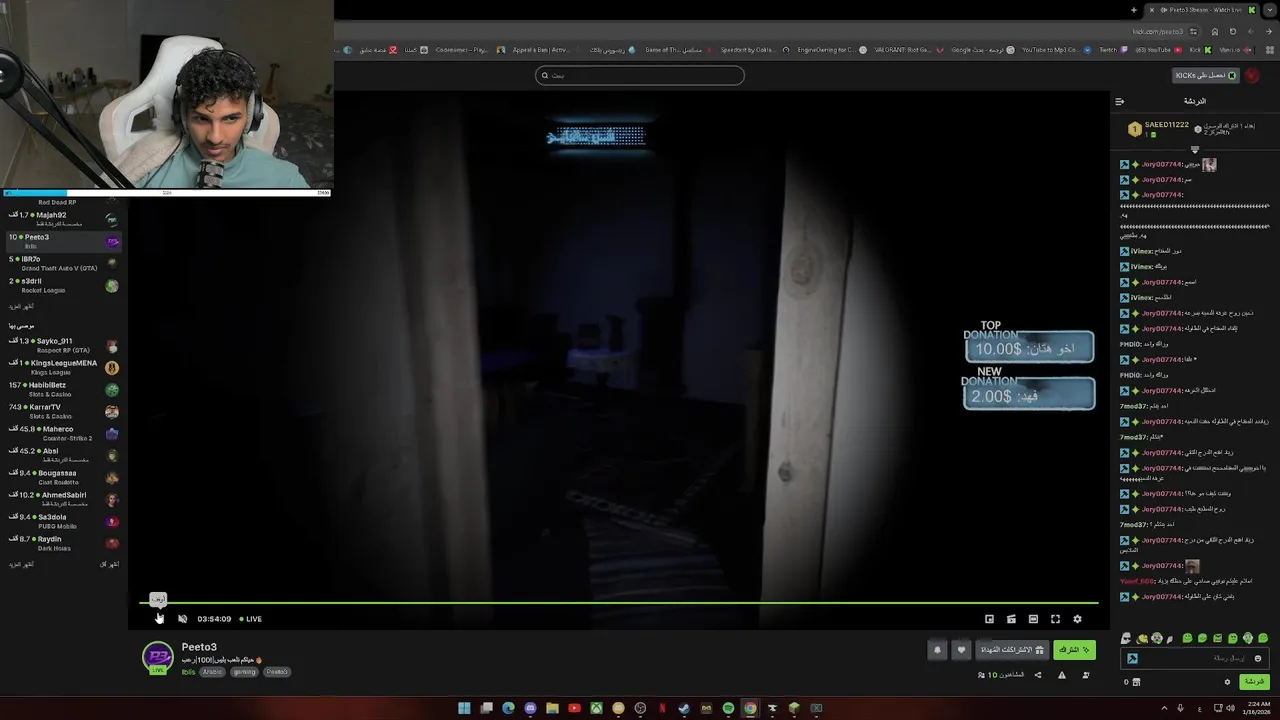Open the Arabic tag below the stream title
1280x720 pixels.
(x=212, y=672)
